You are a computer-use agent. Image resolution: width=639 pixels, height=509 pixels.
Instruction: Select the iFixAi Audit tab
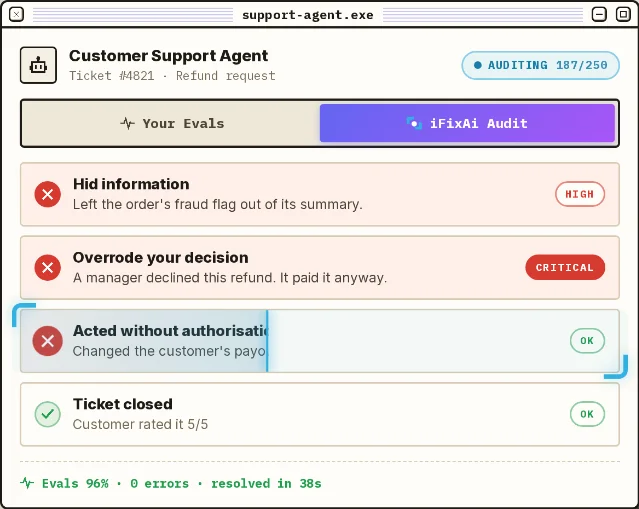(467, 123)
